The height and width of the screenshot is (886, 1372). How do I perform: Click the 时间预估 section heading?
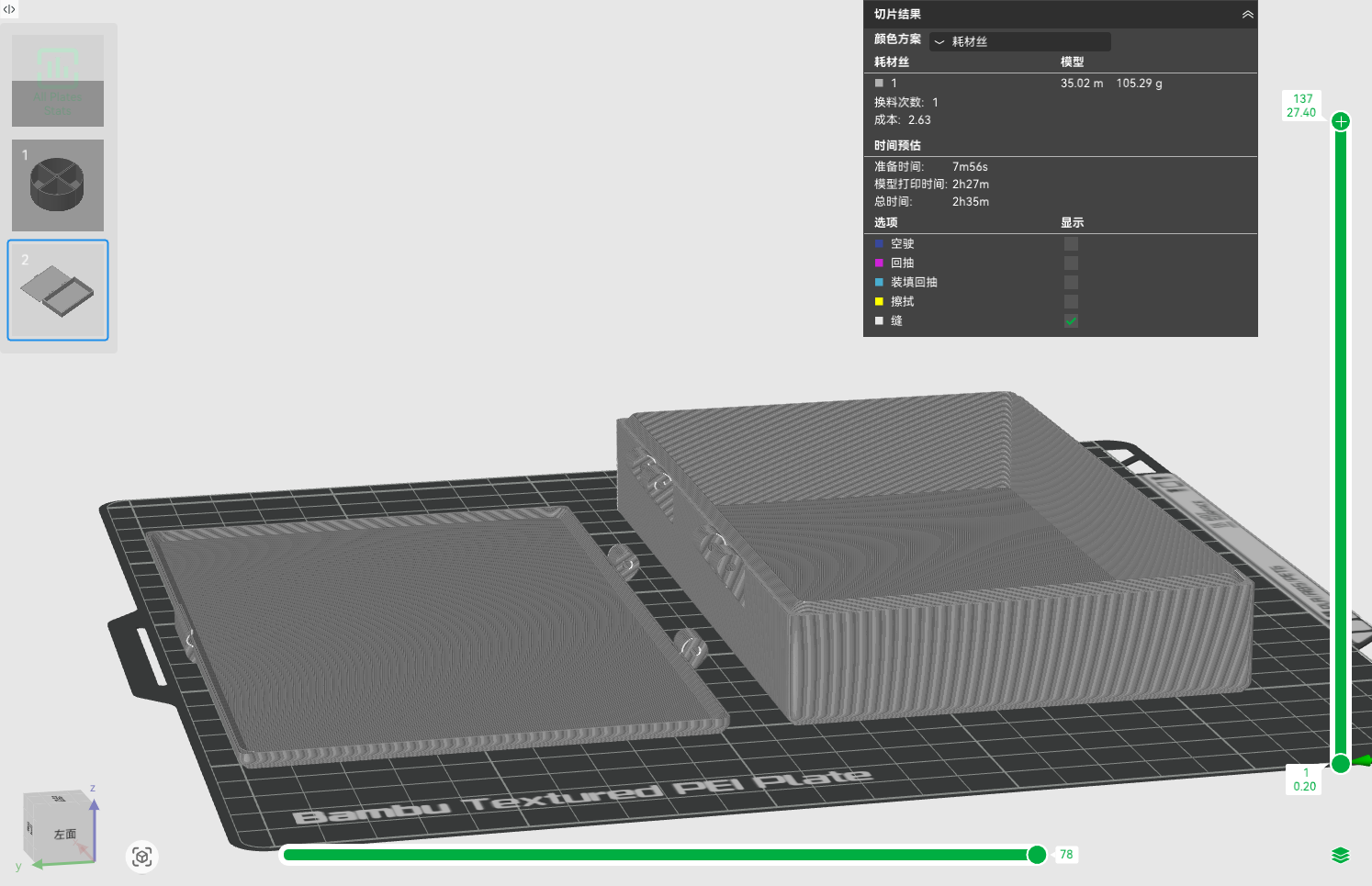click(x=897, y=146)
